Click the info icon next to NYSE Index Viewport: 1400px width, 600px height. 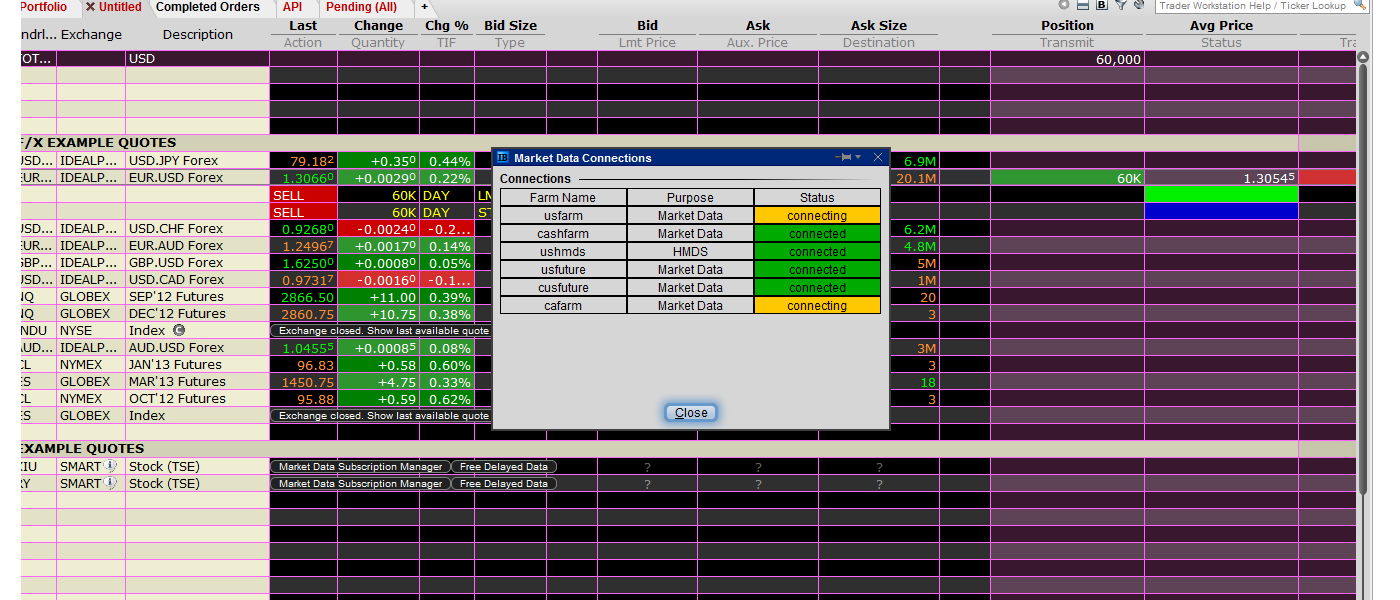pyautogui.click(x=178, y=330)
